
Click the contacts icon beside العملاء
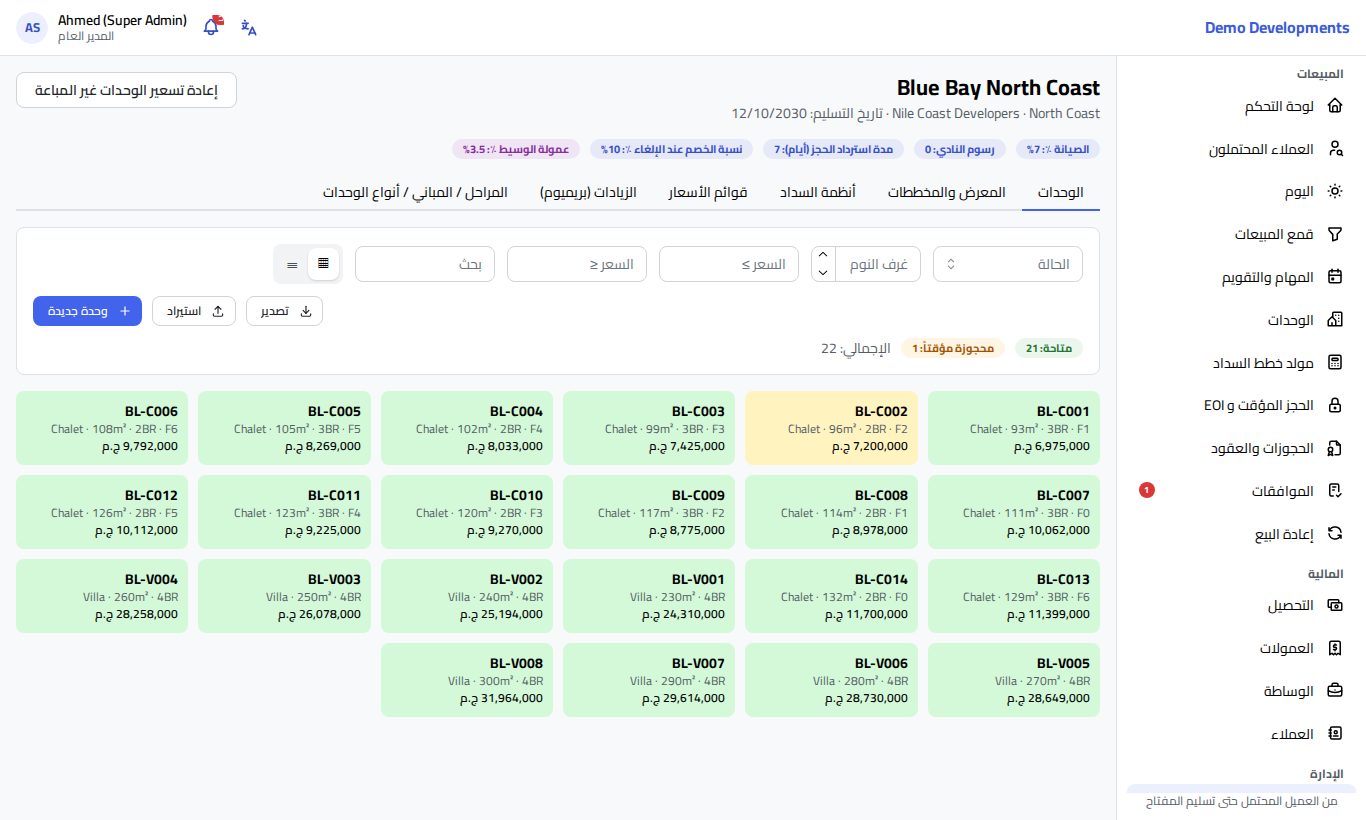[1334, 734]
